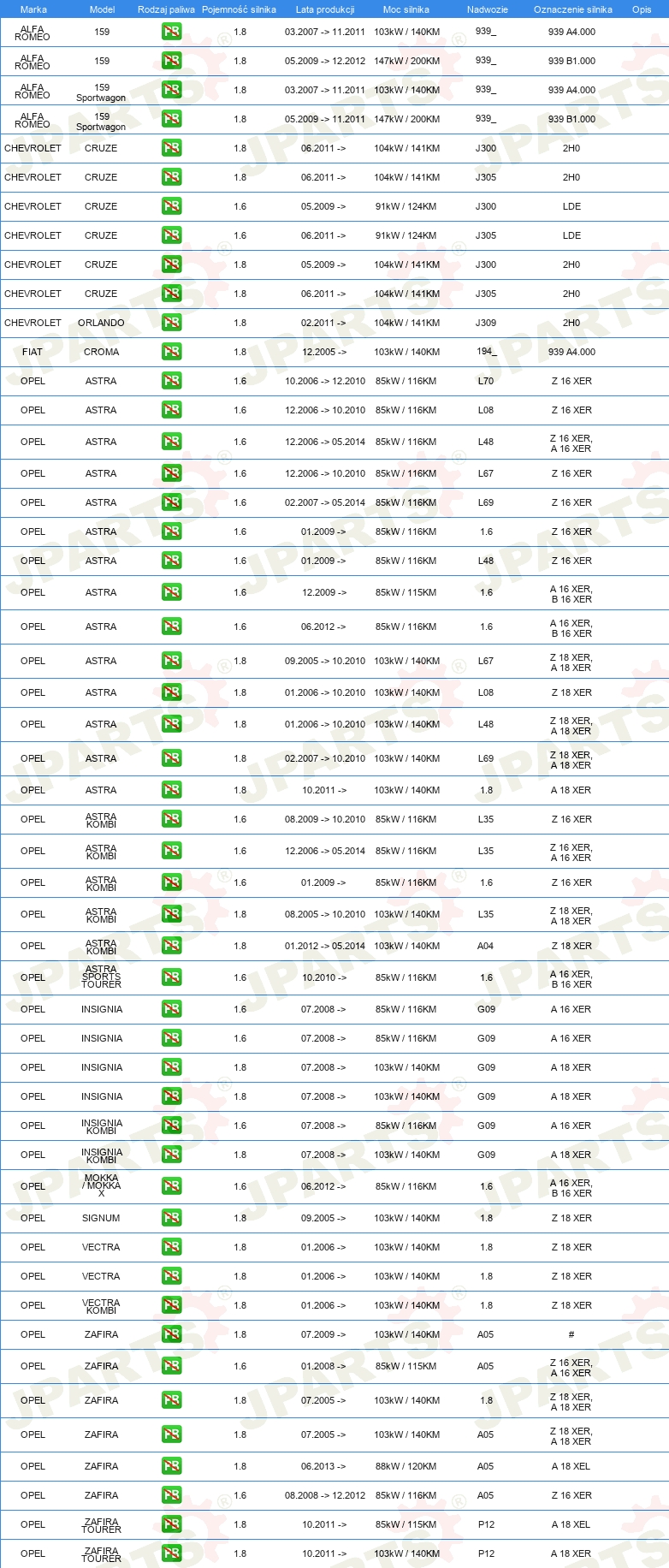Click the # engine code cell

coord(571,1334)
